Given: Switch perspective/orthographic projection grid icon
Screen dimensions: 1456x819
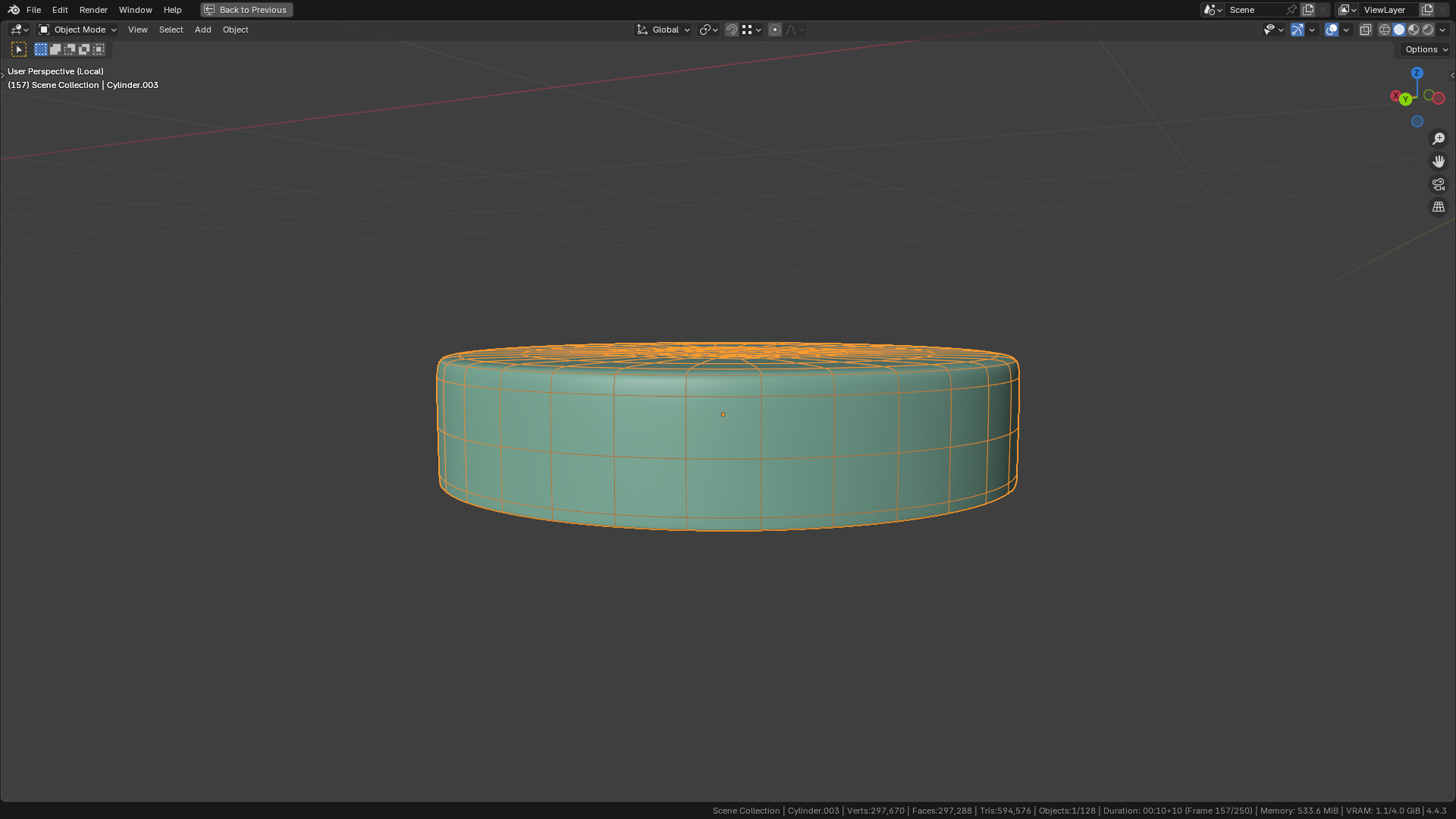Looking at the screenshot, I should (x=1438, y=207).
